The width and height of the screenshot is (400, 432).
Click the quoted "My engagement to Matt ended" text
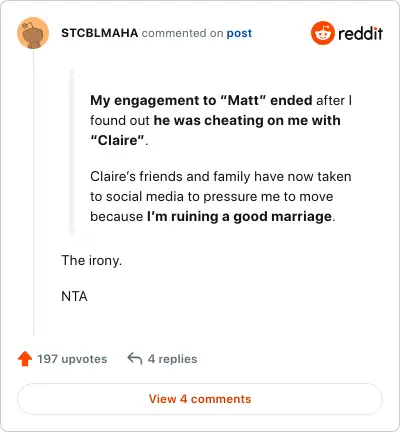201,100
